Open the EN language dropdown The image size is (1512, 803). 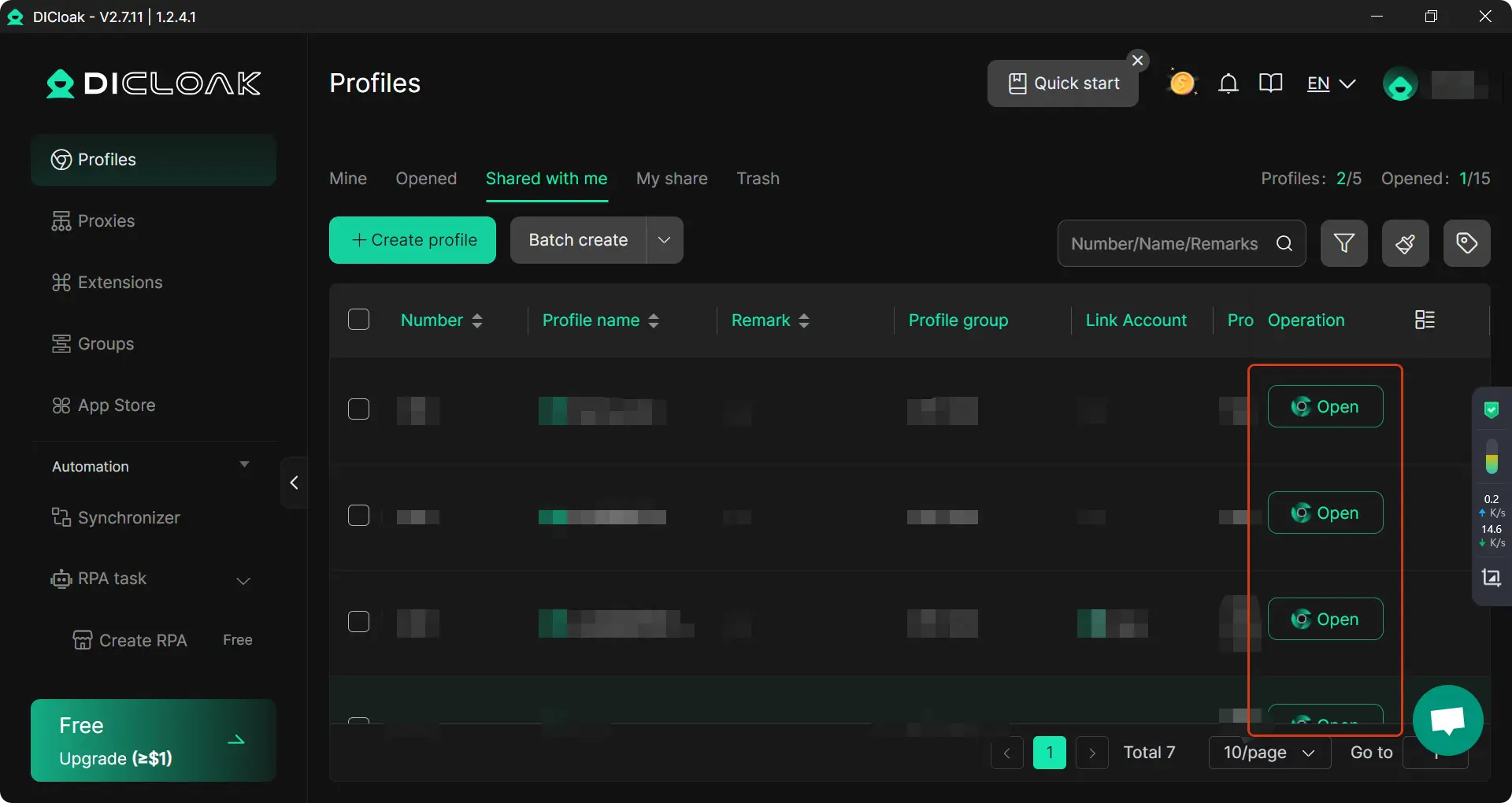[x=1331, y=83]
